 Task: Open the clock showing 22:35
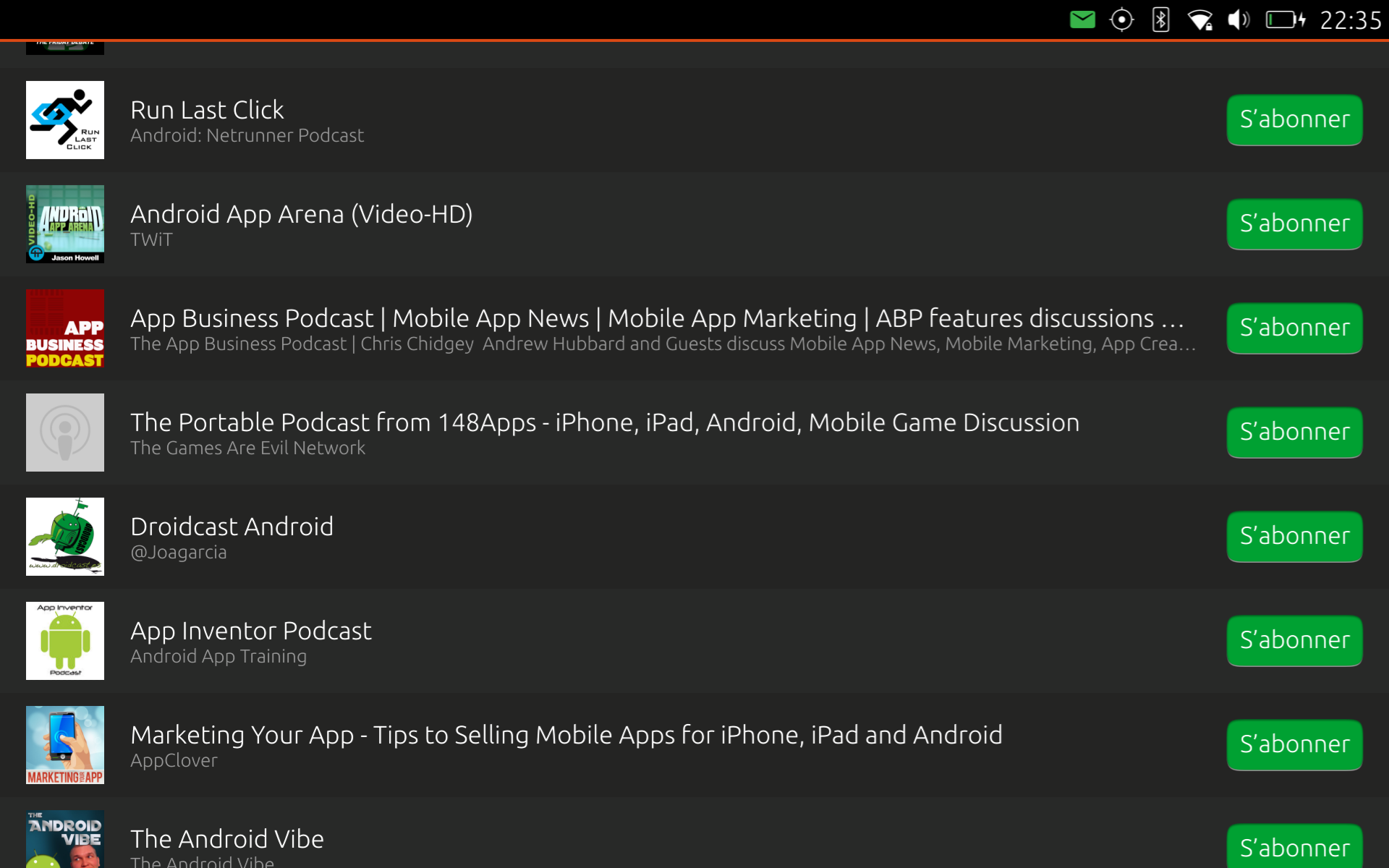pos(1350,20)
